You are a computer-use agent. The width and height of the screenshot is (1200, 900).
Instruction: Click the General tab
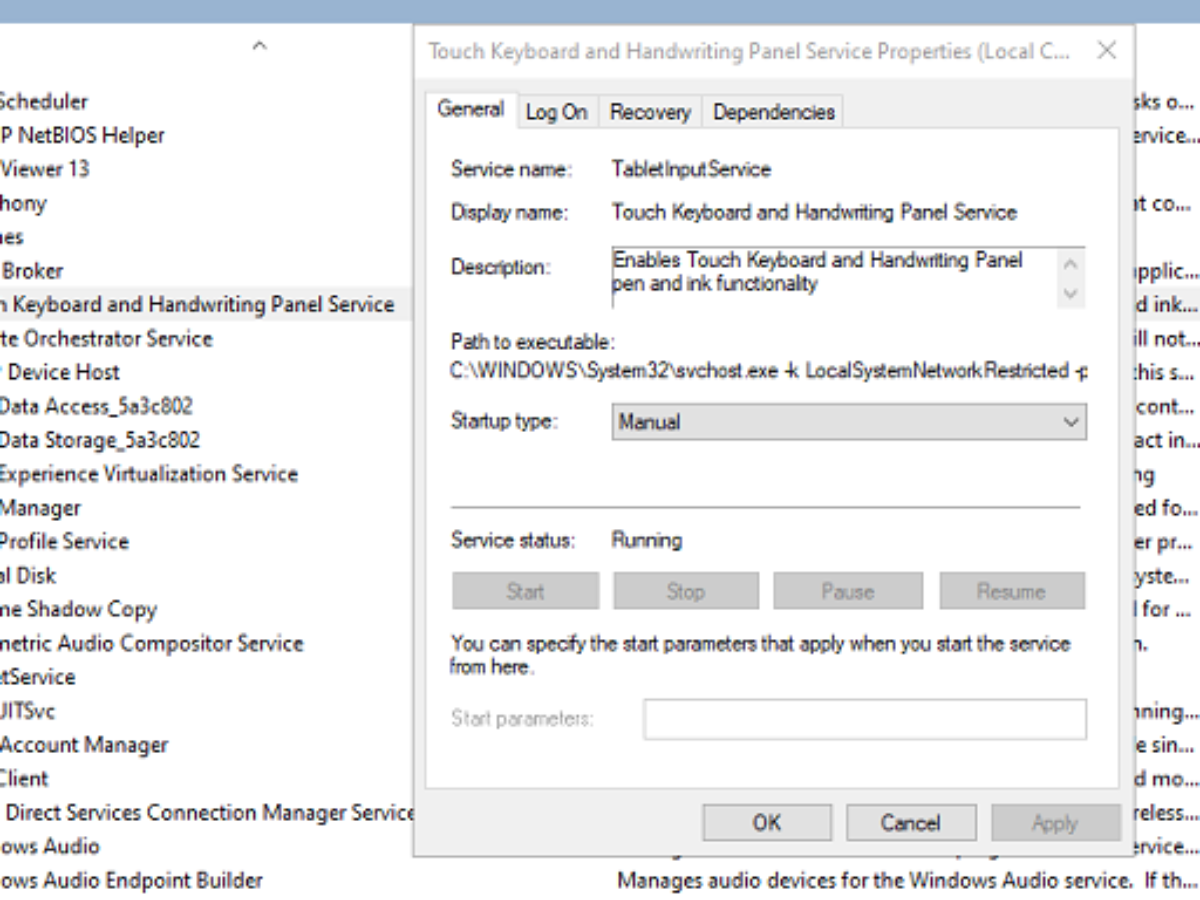click(x=470, y=110)
